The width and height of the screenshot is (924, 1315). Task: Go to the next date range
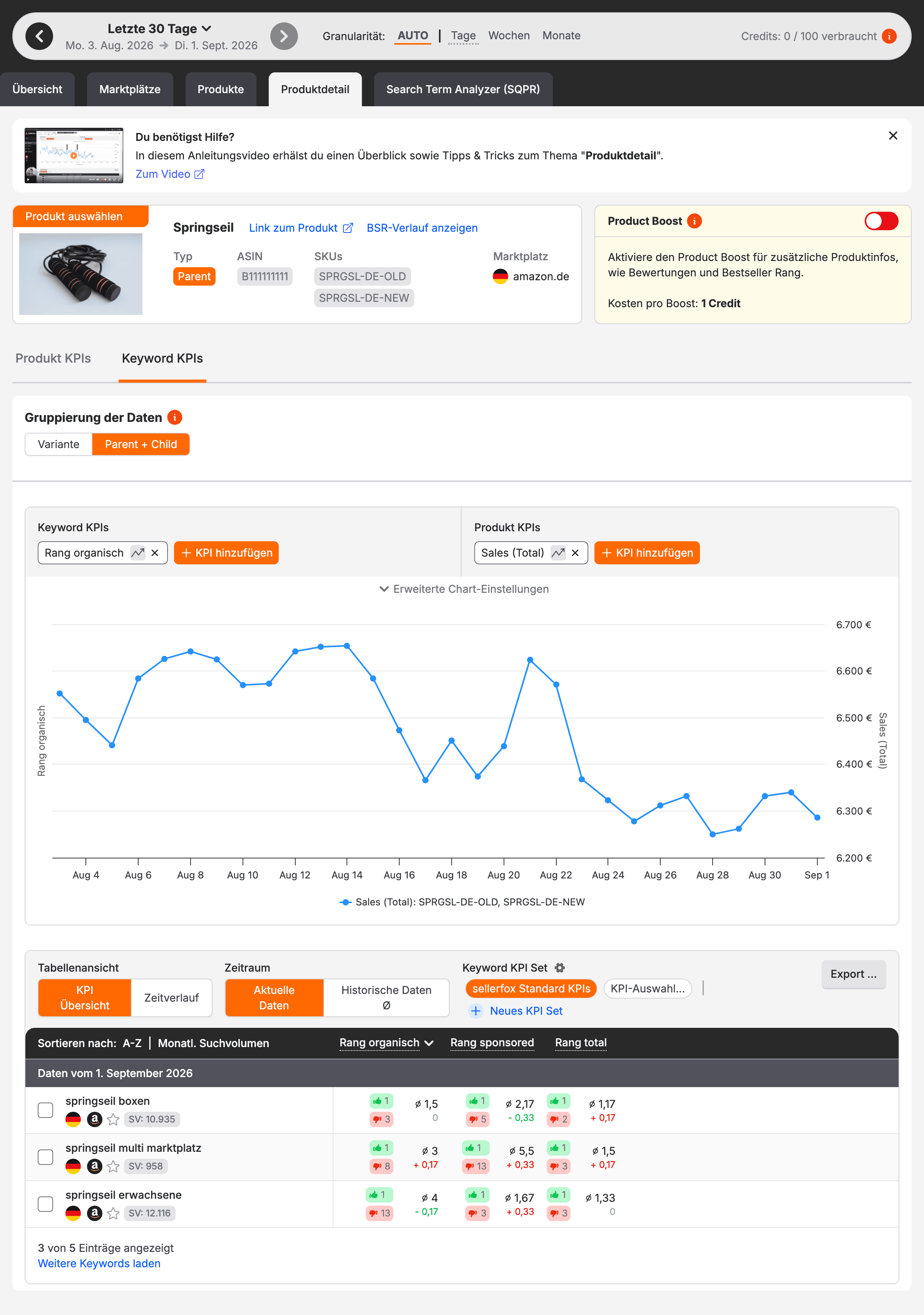[x=284, y=37]
